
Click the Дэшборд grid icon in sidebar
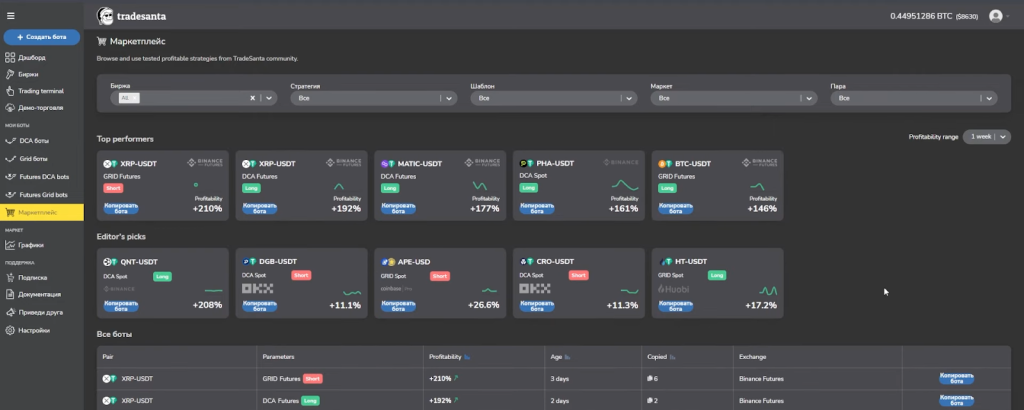pyautogui.click(x=10, y=57)
